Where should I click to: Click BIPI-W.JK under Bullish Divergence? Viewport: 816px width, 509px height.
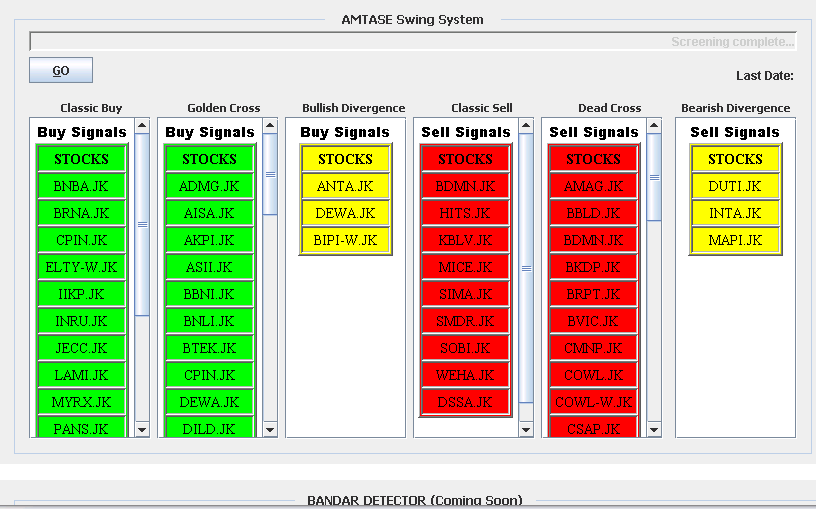tap(345, 240)
